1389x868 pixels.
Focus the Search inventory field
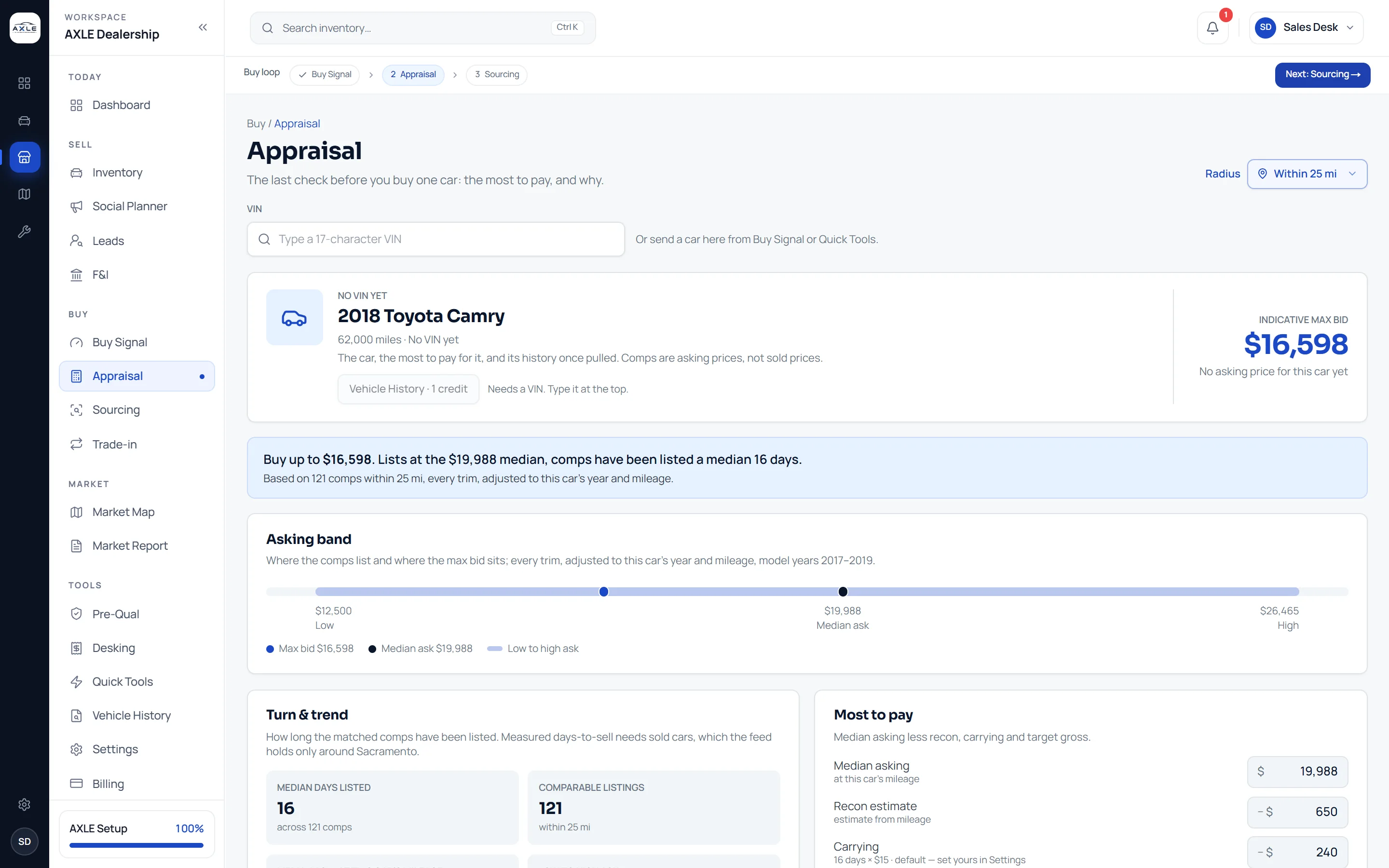(x=422, y=27)
